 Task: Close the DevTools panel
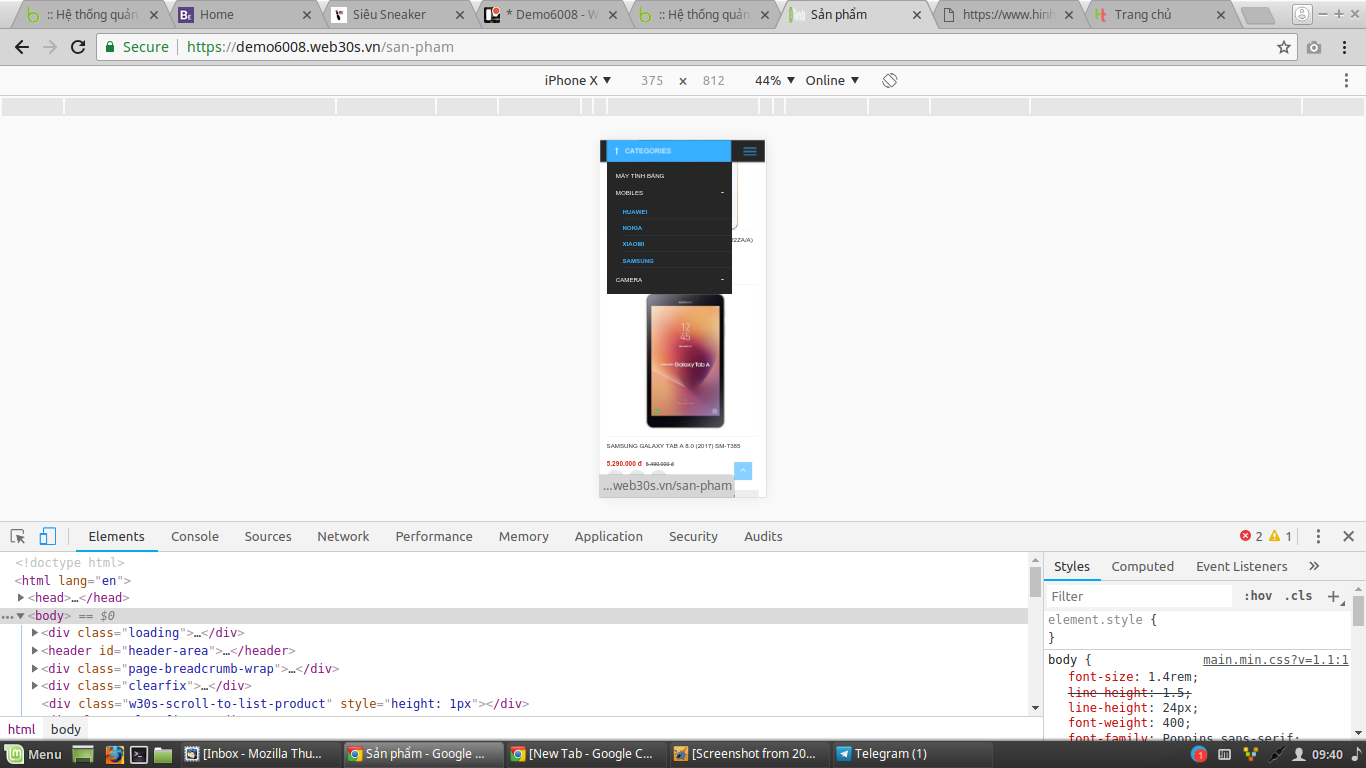tap(1348, 536)
